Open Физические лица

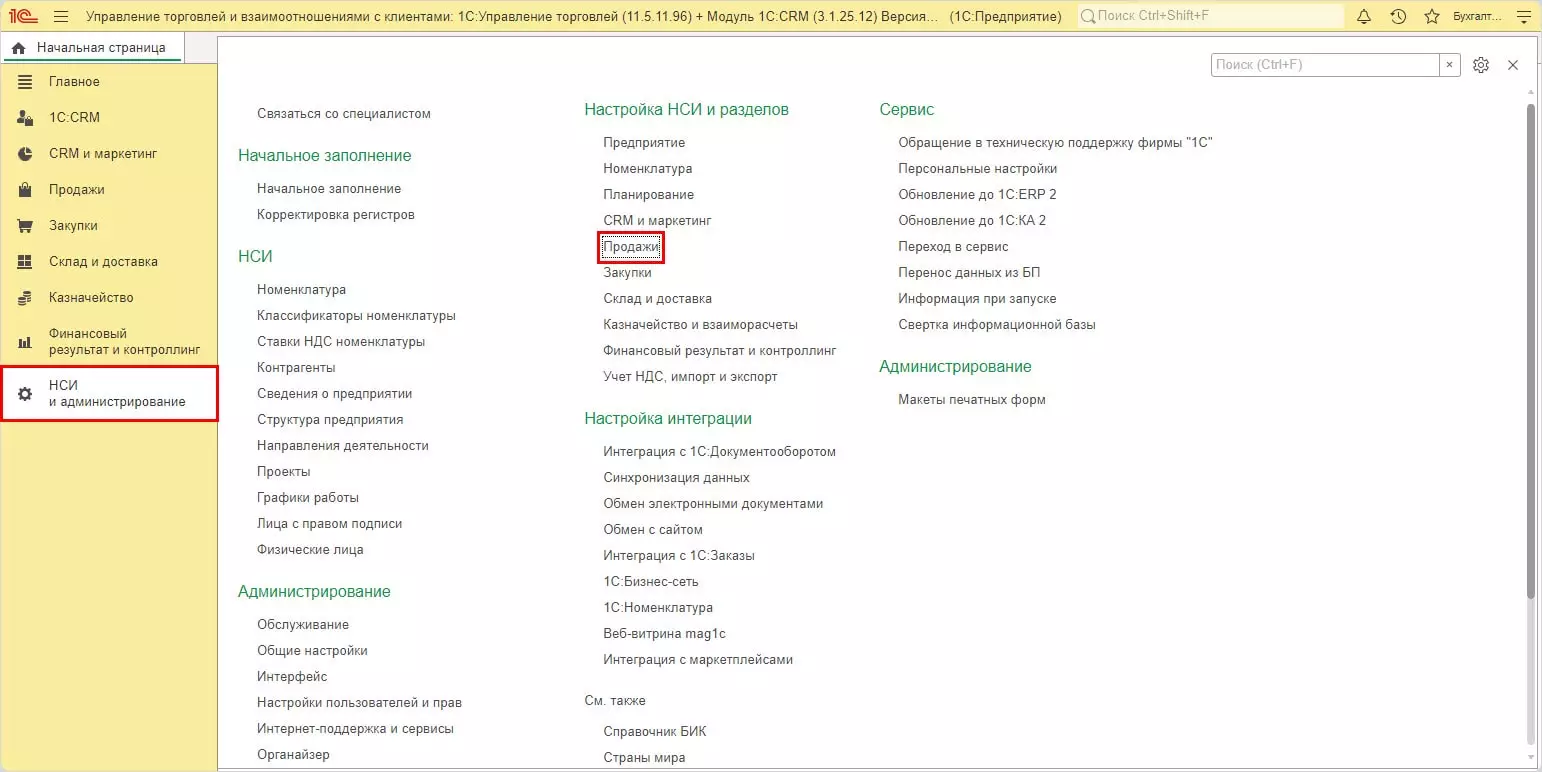point(310,550)
